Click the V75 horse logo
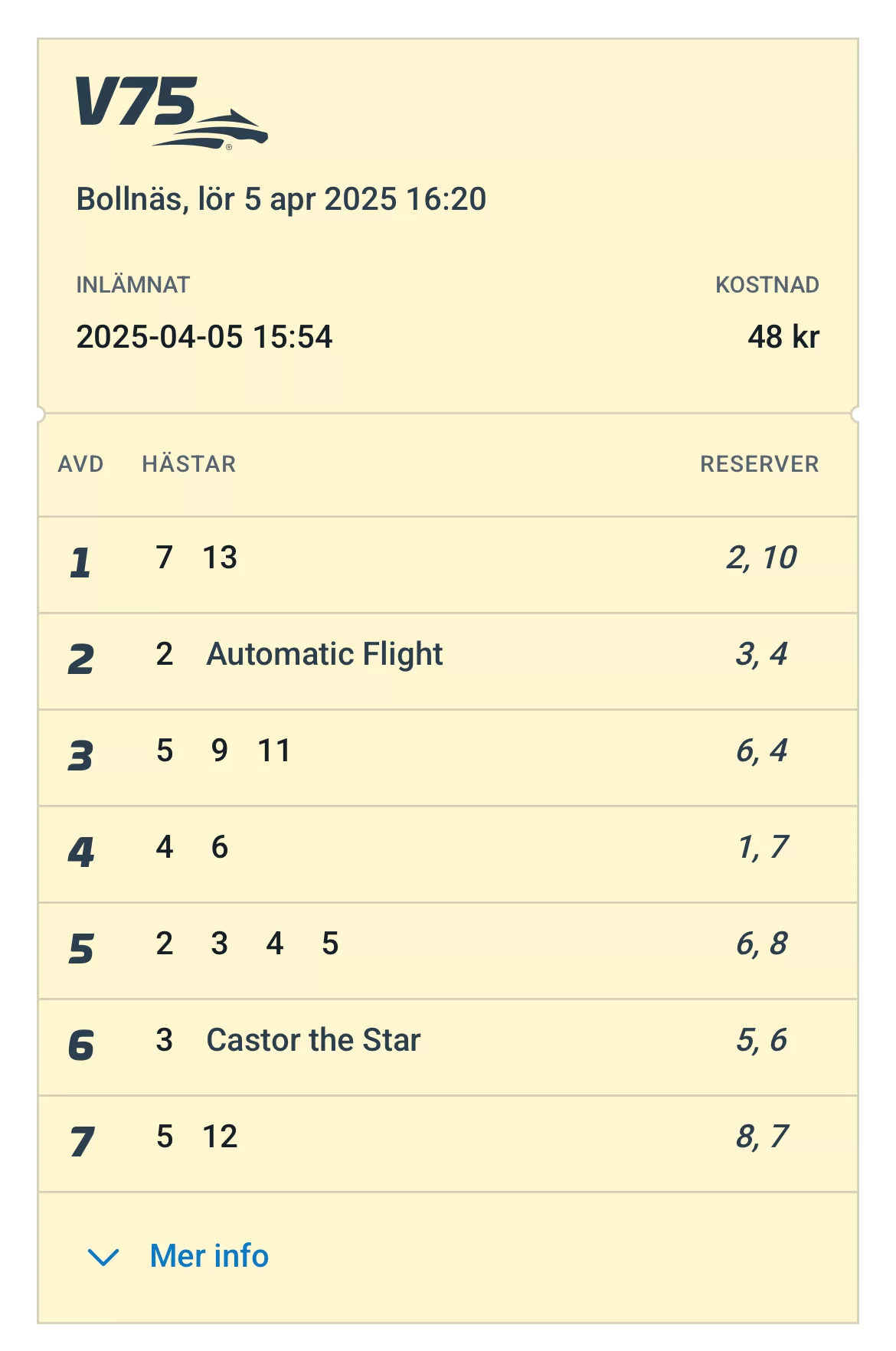Screen dimensions: 896x1351 [x=171, y=112]
